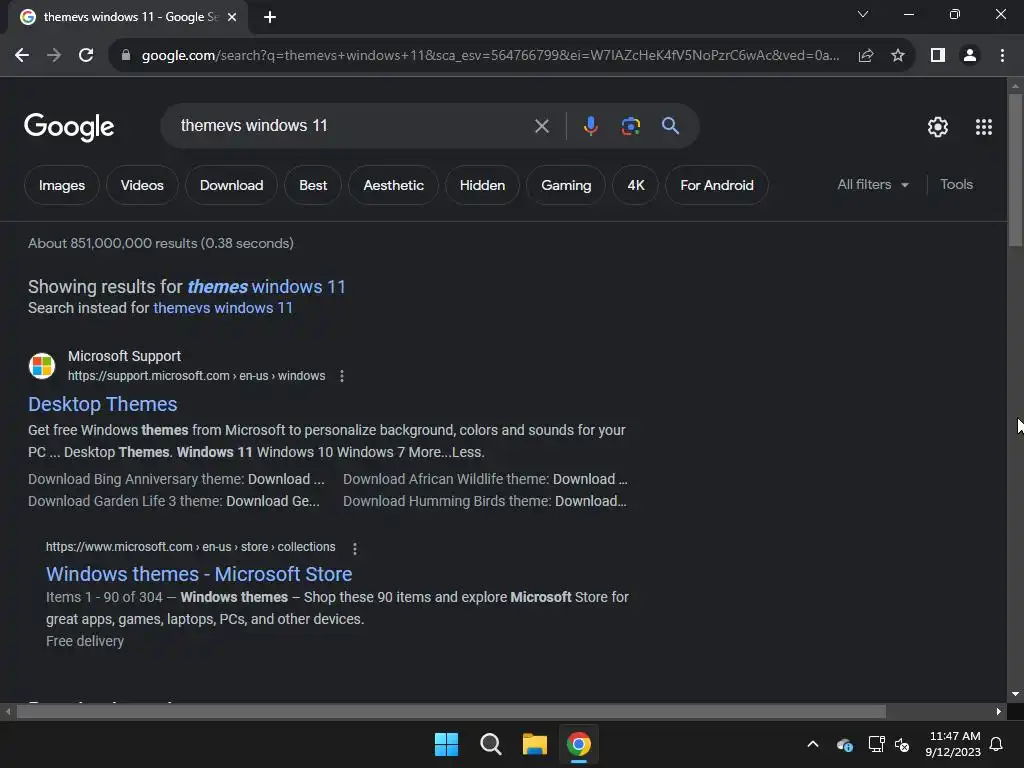
Task: Open File Explorer from taskbar
Action: (534, 744)
